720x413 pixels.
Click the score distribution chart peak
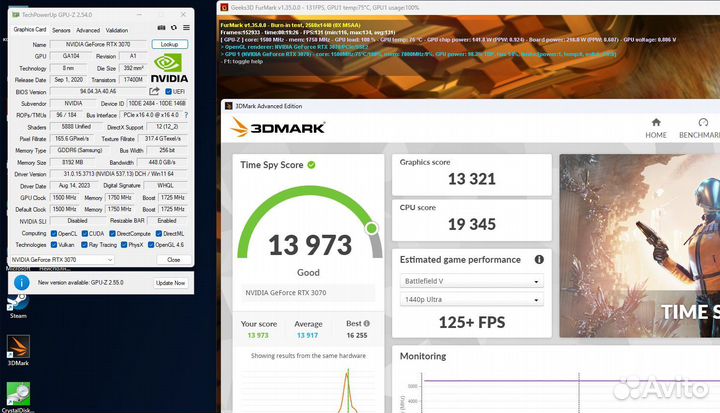pos(348,373)
